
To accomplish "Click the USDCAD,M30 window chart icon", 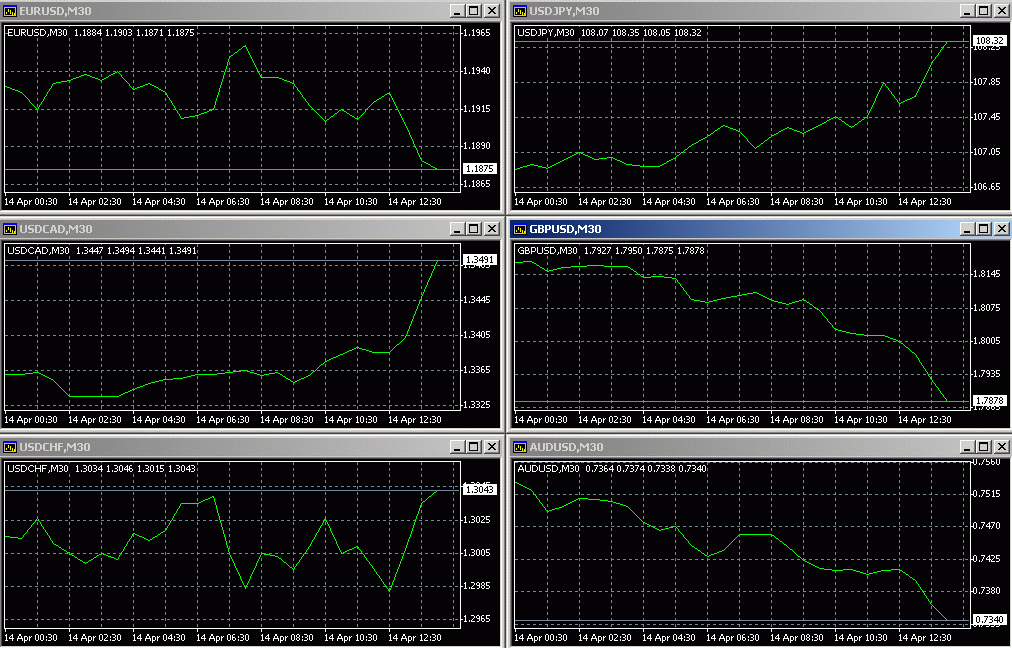I will (x=10, y=229).
